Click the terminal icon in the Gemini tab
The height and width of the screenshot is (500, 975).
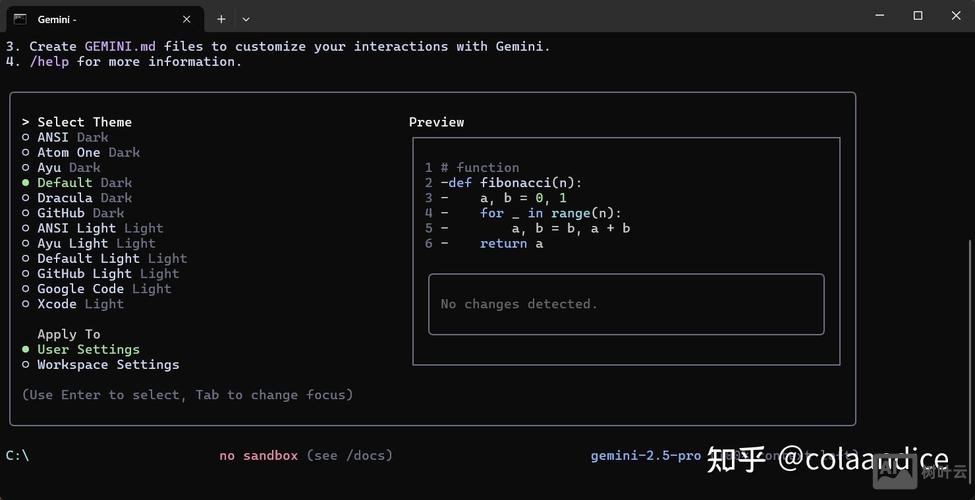click(x=19, y=18)
